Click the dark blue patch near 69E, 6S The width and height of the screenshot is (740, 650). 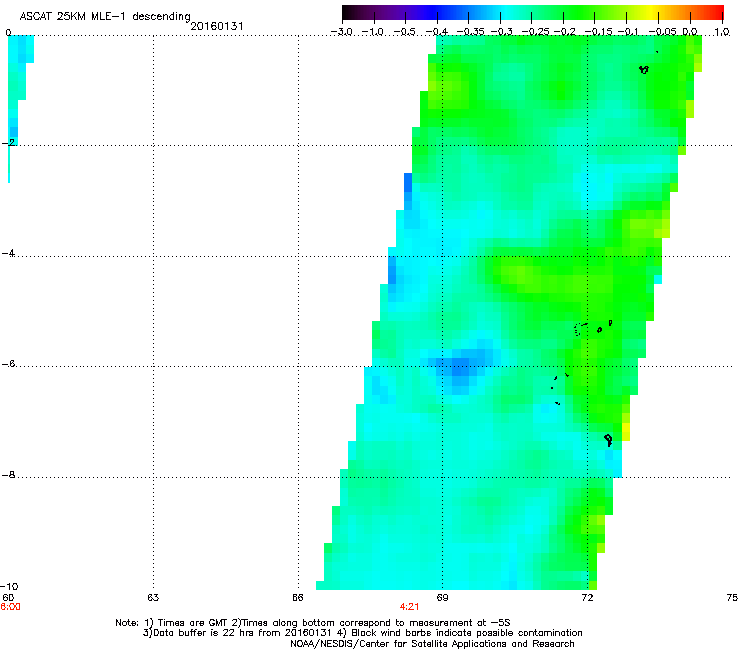(x=461, y=367)
